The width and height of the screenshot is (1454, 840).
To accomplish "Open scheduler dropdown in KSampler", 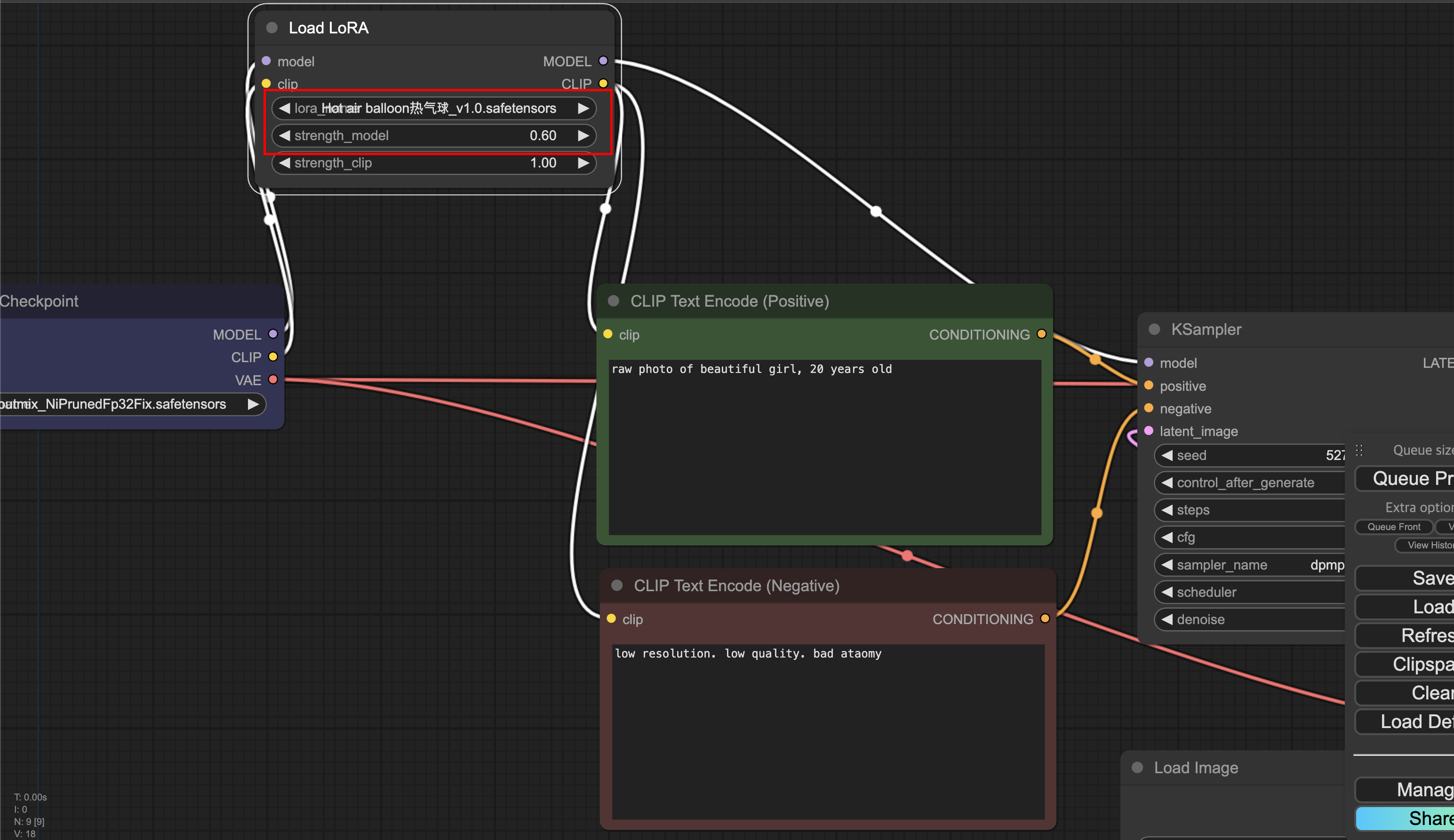I will 1249,592.
